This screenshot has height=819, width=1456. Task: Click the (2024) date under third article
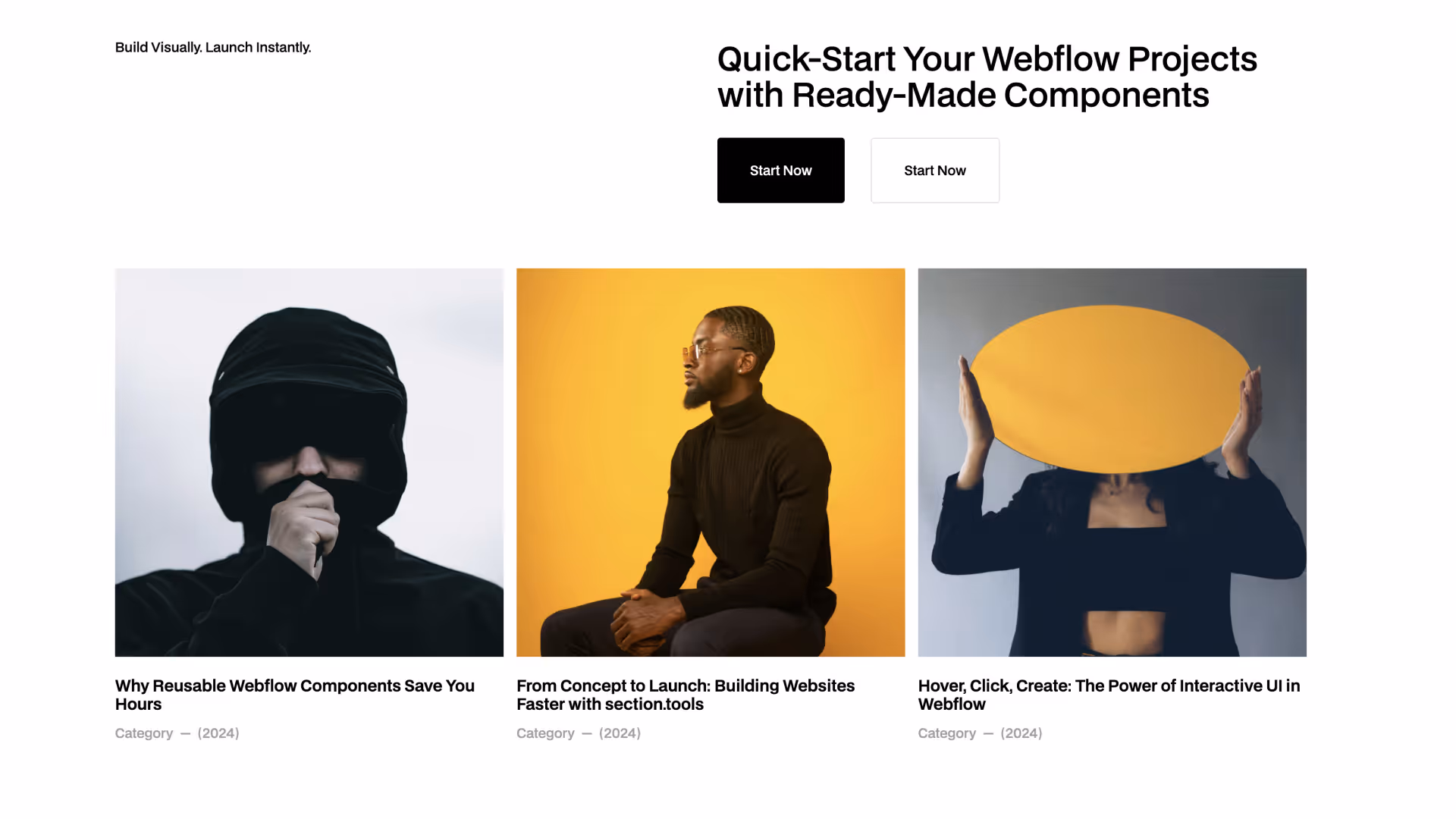1021,733
